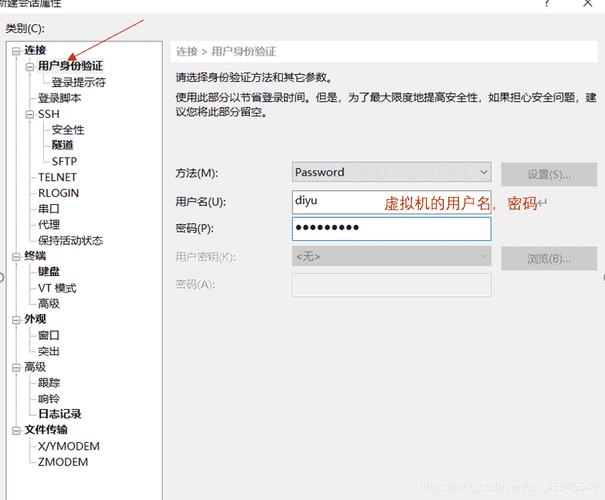Open 窗口 settings
605x500 pixels.
(x=49, y=335)
